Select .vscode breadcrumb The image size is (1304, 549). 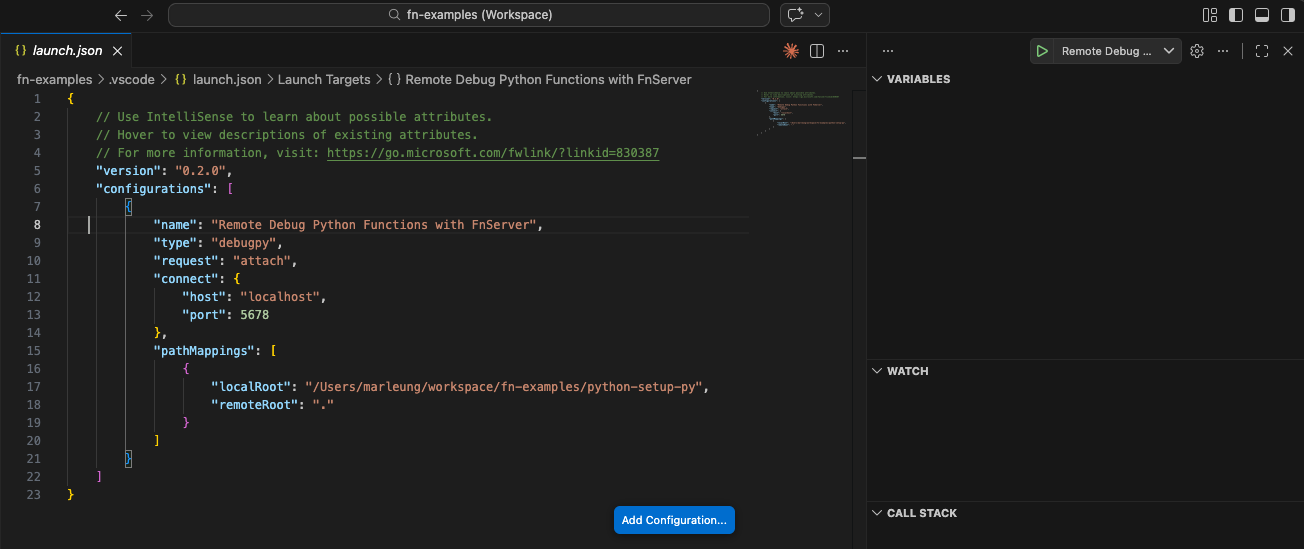pos(130,79)
